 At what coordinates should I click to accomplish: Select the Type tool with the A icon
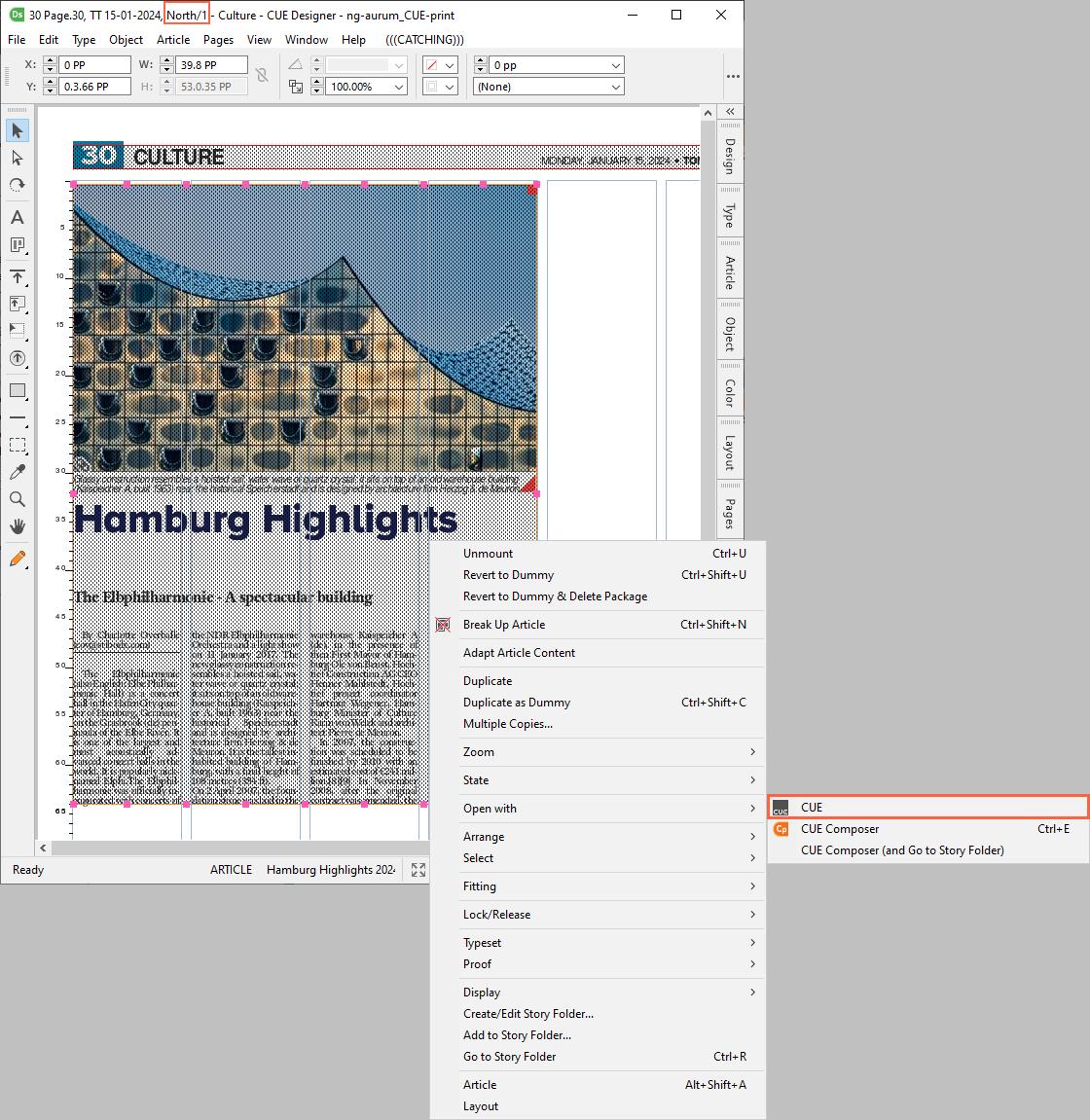click(17, 218)
